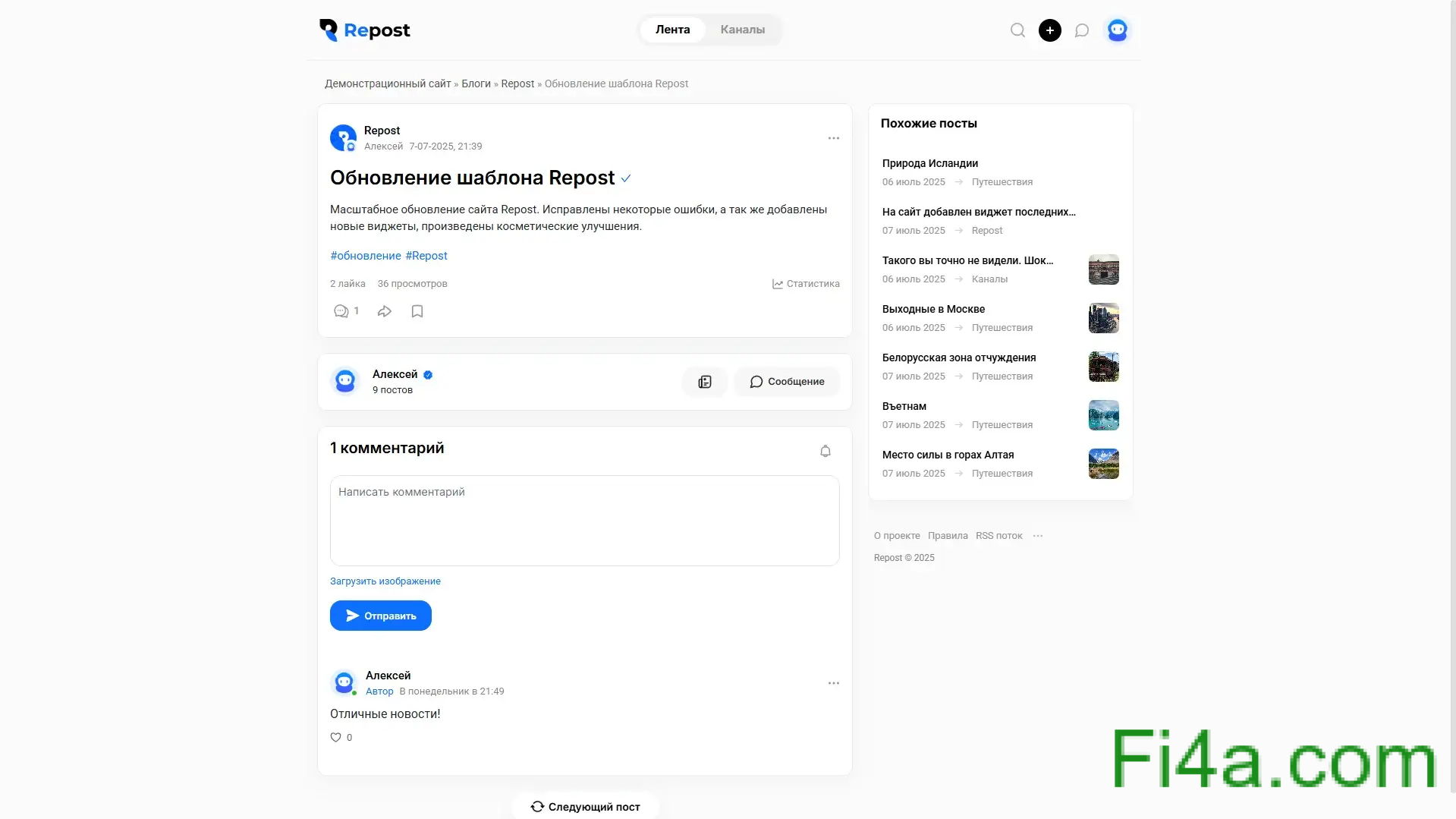The height and width of the screenshot is (819, 1456).
Task: Open the Вьетнам post thumbnail
Action: click(1103, 415)
